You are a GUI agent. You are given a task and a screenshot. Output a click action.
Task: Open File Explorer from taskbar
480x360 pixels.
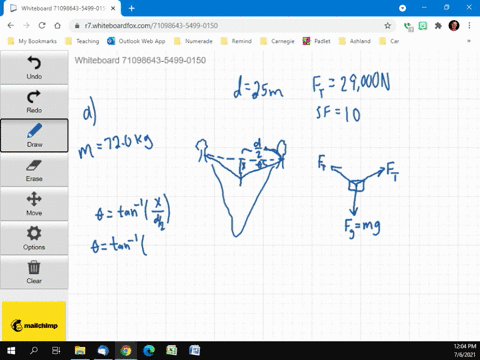click(x=80, y=351)
